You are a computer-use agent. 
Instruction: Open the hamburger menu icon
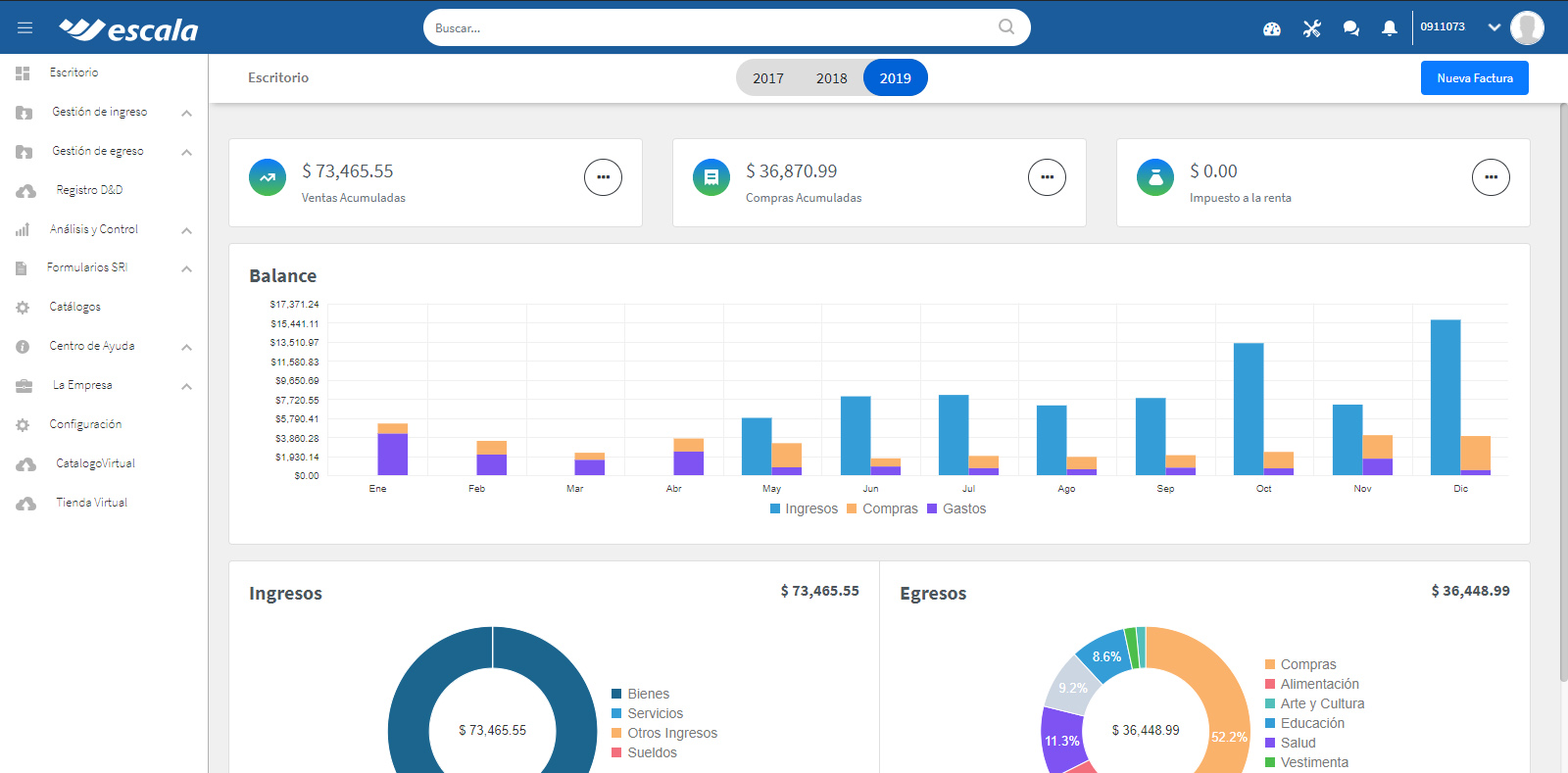tap(25, 27)
